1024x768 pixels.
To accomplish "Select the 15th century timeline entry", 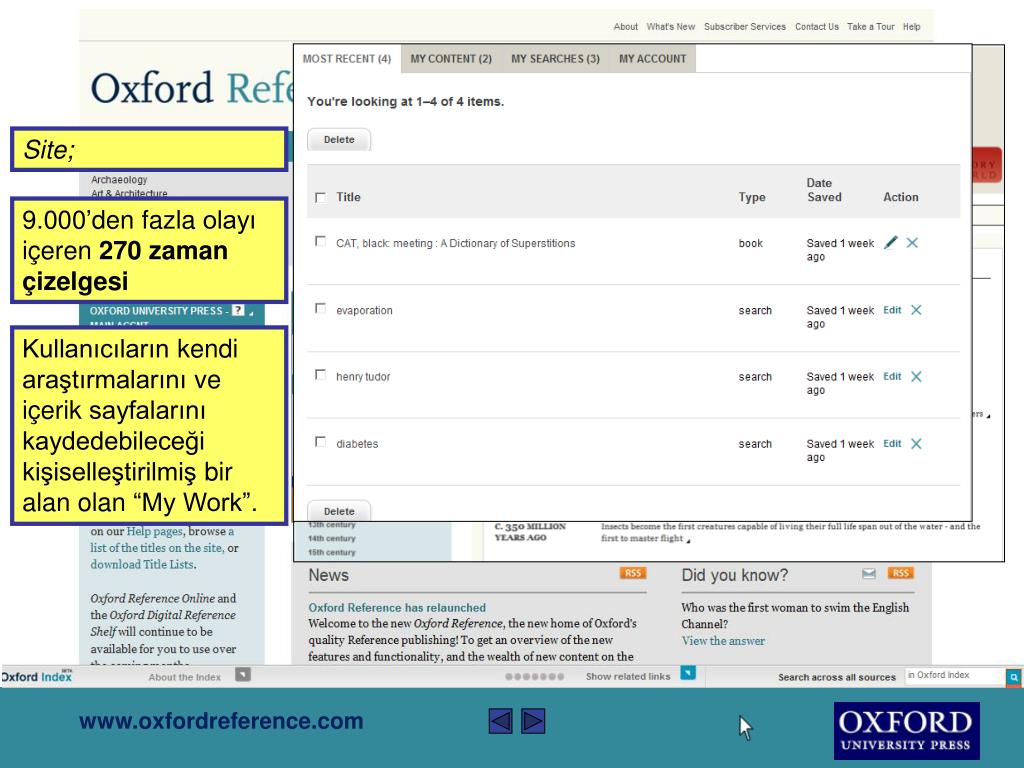I will [x=332, y=552].
